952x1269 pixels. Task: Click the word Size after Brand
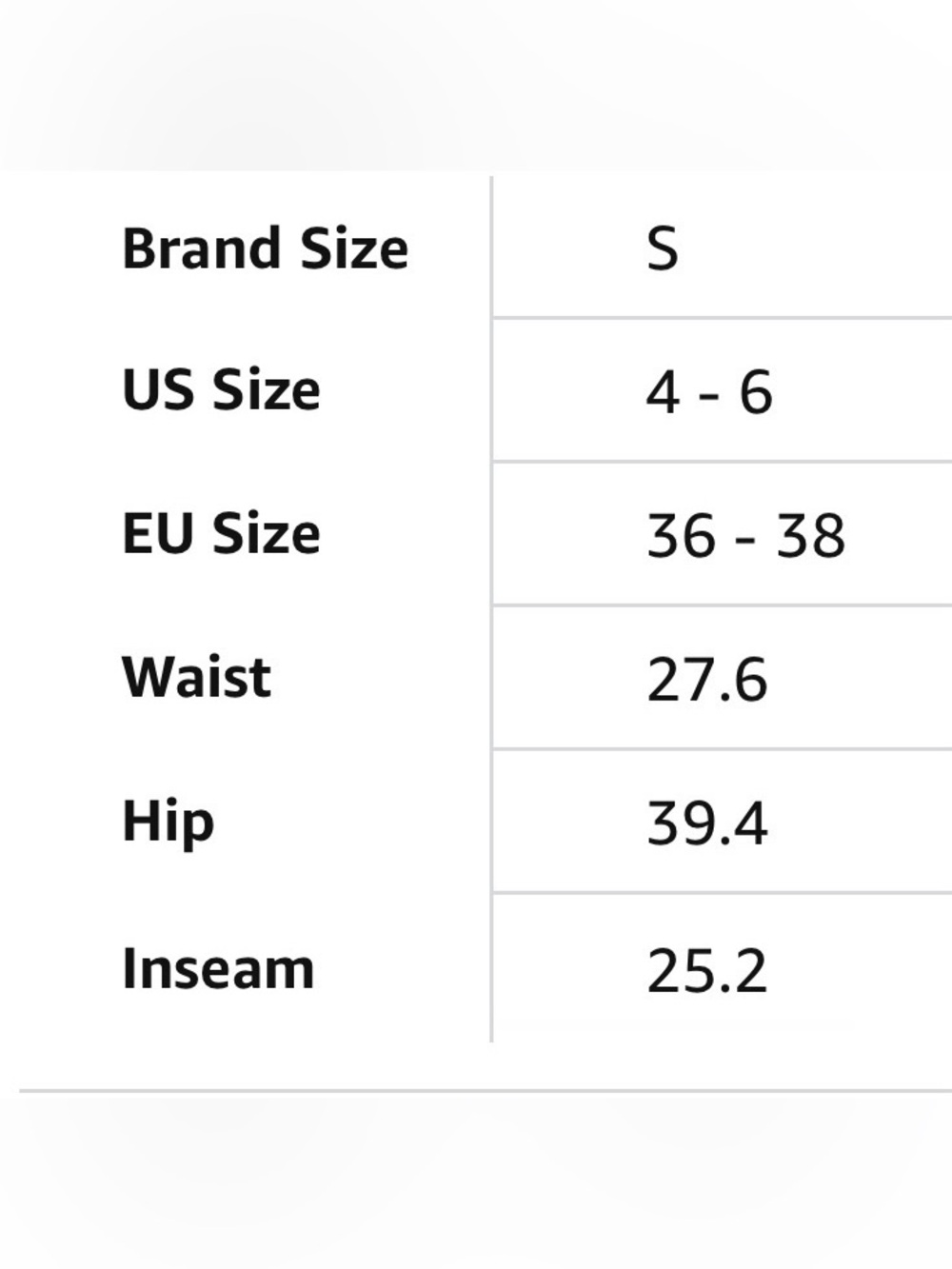(354, 248)
